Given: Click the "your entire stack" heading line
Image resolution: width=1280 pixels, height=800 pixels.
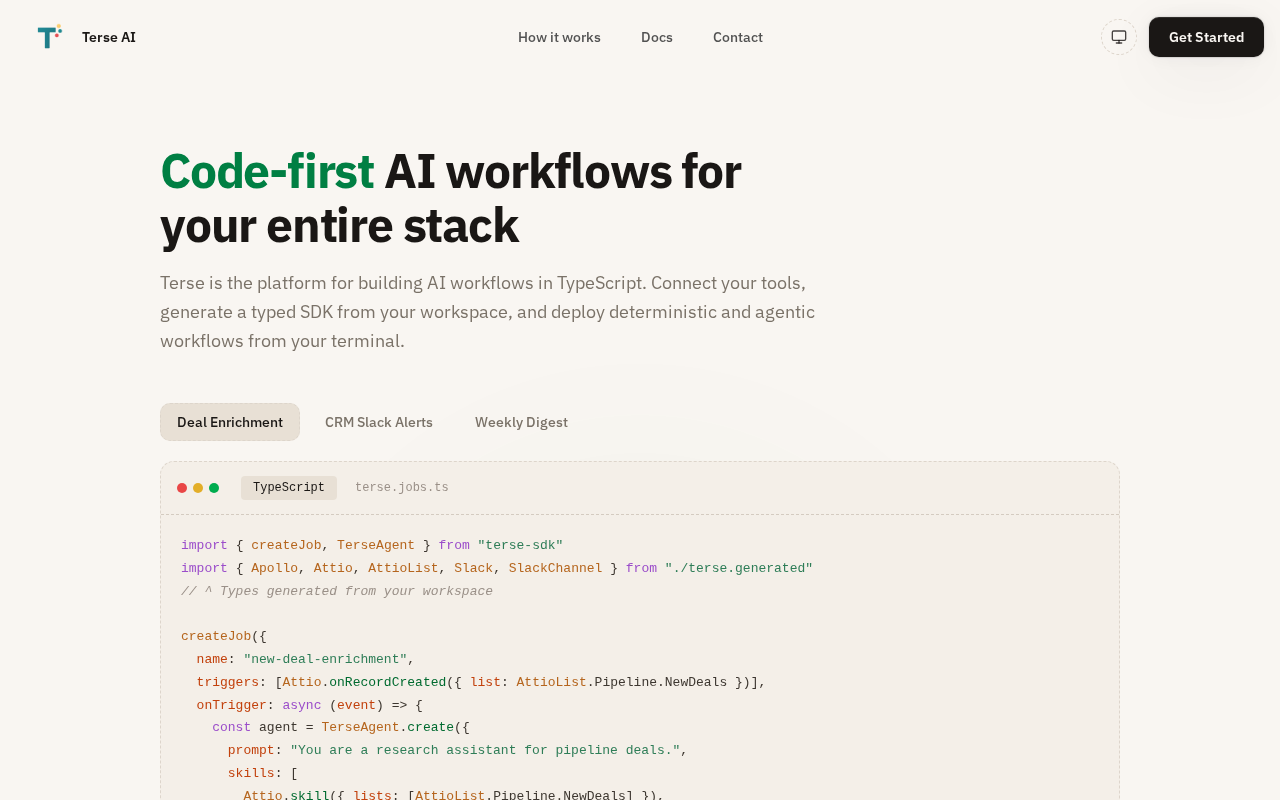Looking at the screenshot, I should click(339, 225).
